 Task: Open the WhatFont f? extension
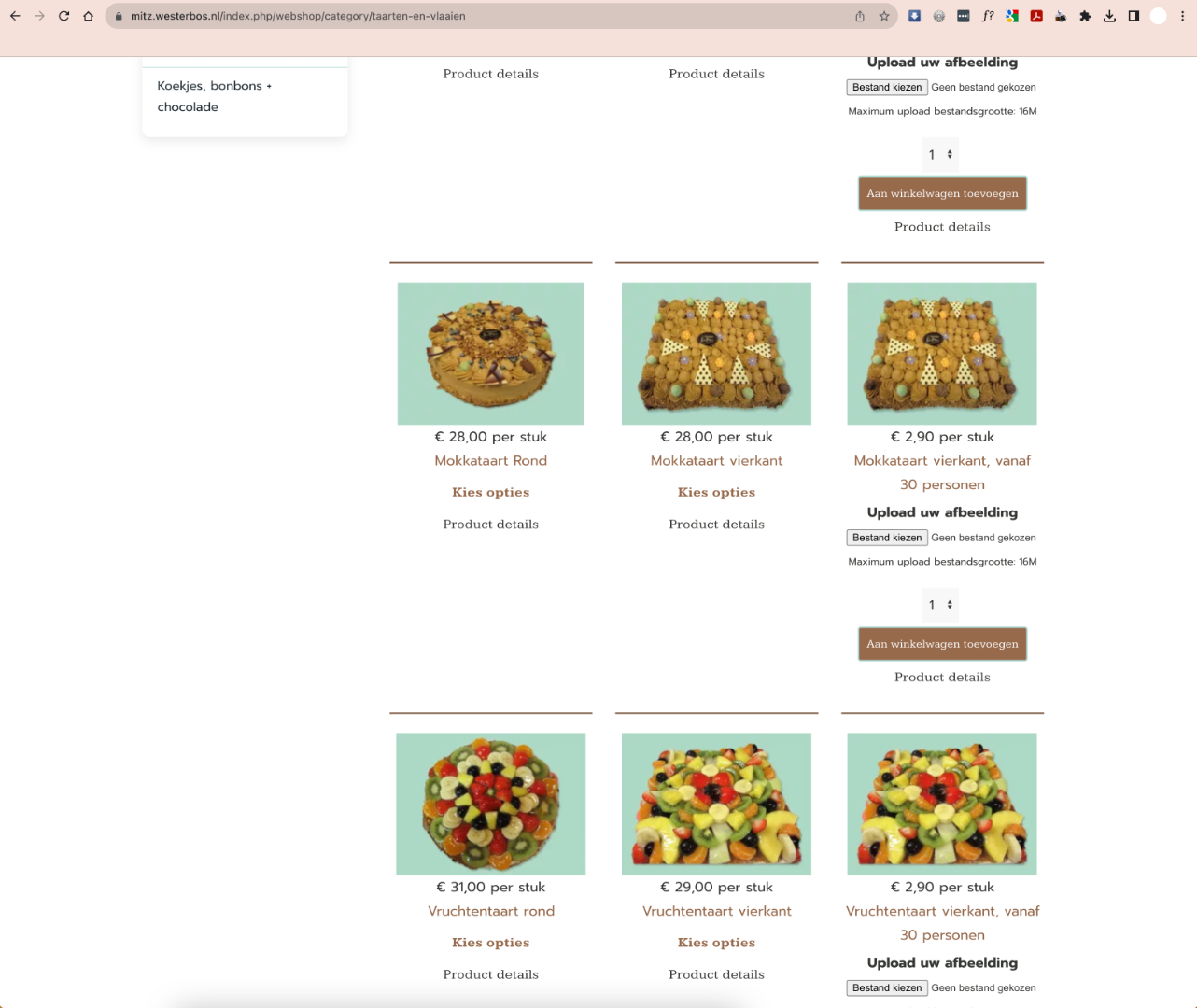click(988, 16)
